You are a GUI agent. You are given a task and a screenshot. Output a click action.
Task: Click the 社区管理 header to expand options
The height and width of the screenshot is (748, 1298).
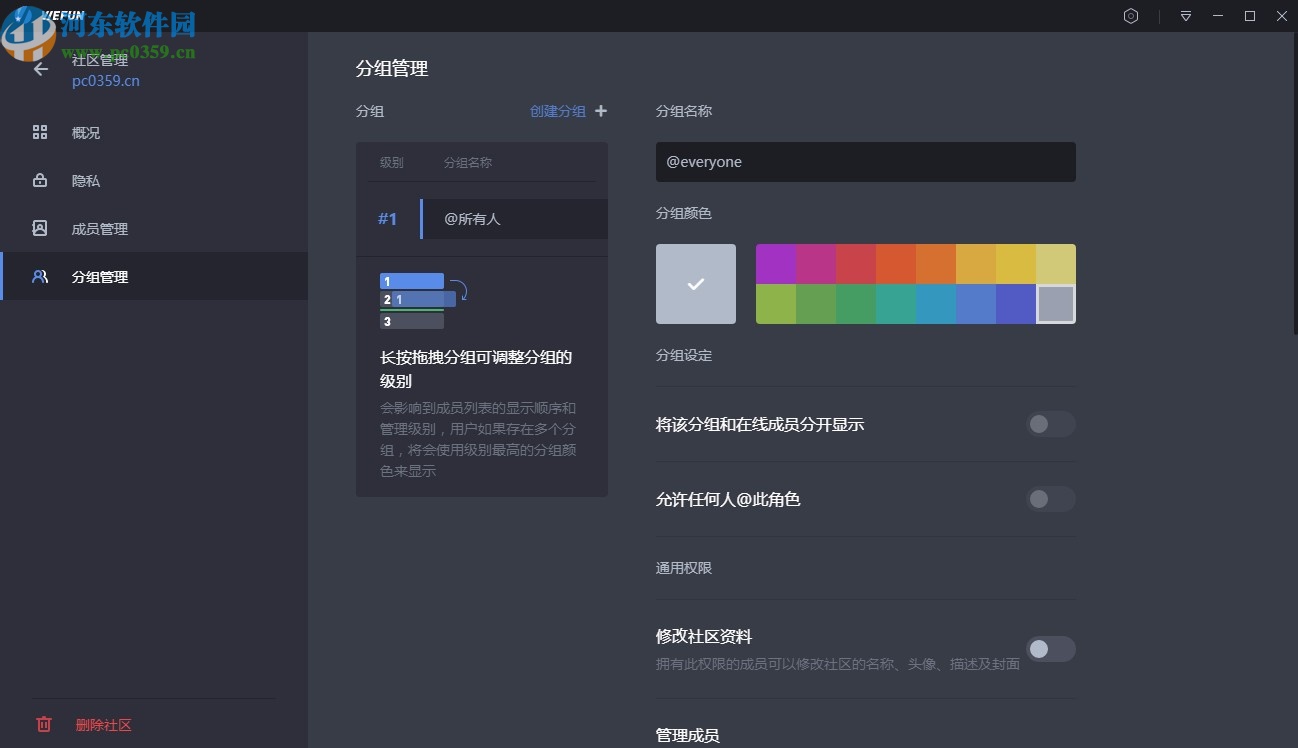(x=100, y=60)
